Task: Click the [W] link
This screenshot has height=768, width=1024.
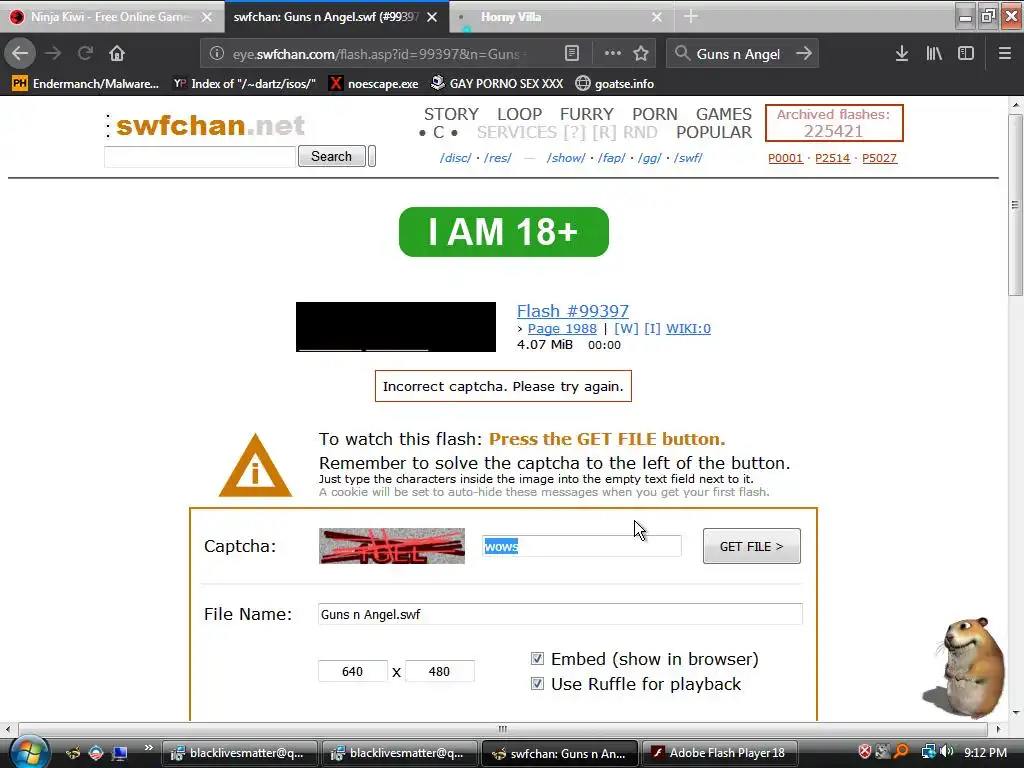Action: (x=626, y=328)
